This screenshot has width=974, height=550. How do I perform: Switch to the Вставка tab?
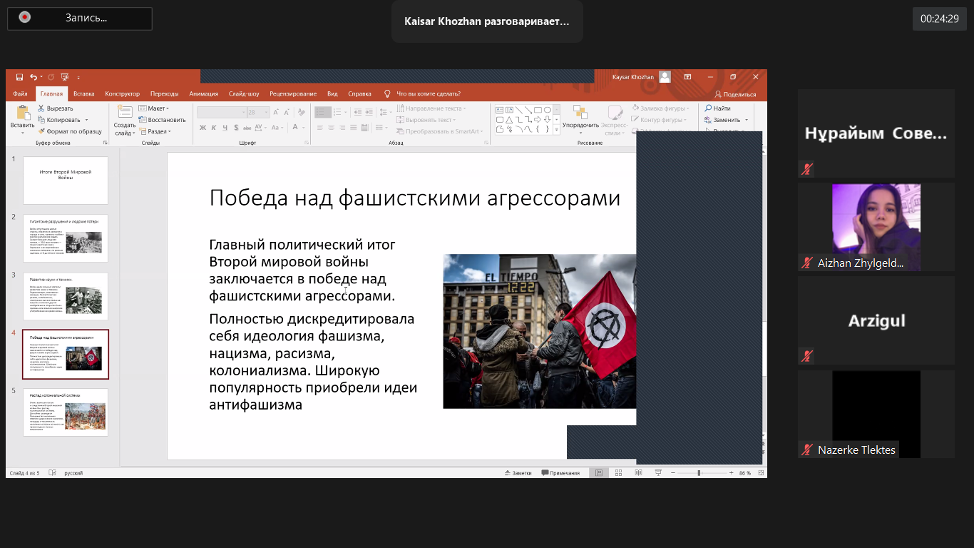coord(84,94)
